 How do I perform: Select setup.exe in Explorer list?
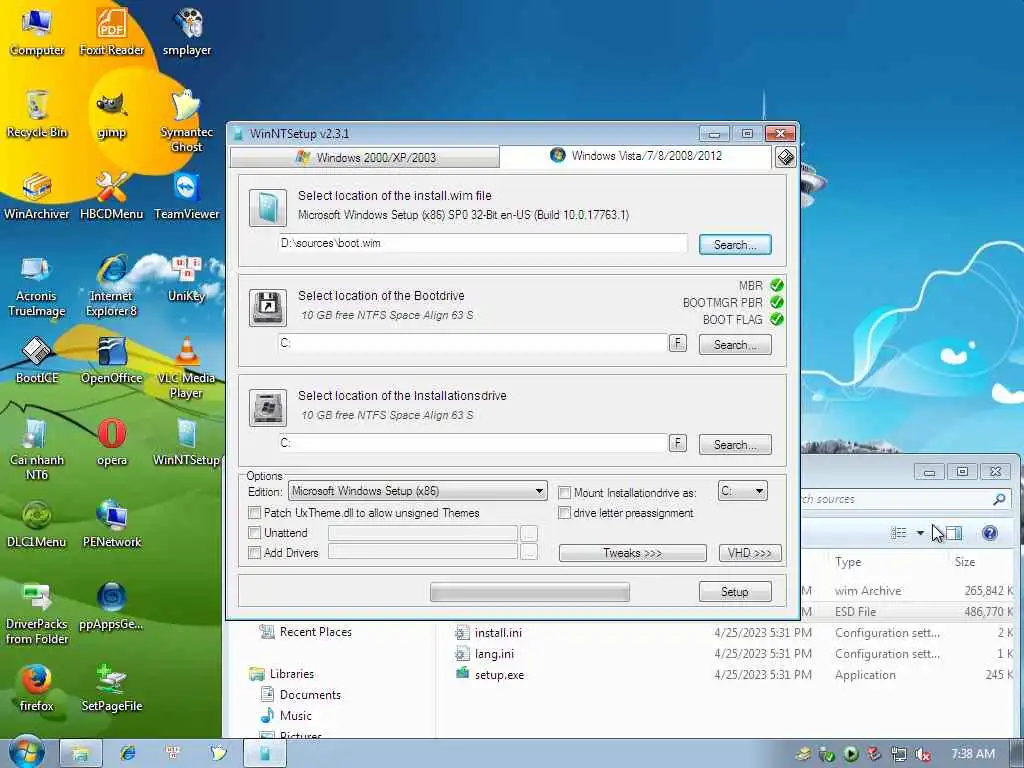(490, 674)
